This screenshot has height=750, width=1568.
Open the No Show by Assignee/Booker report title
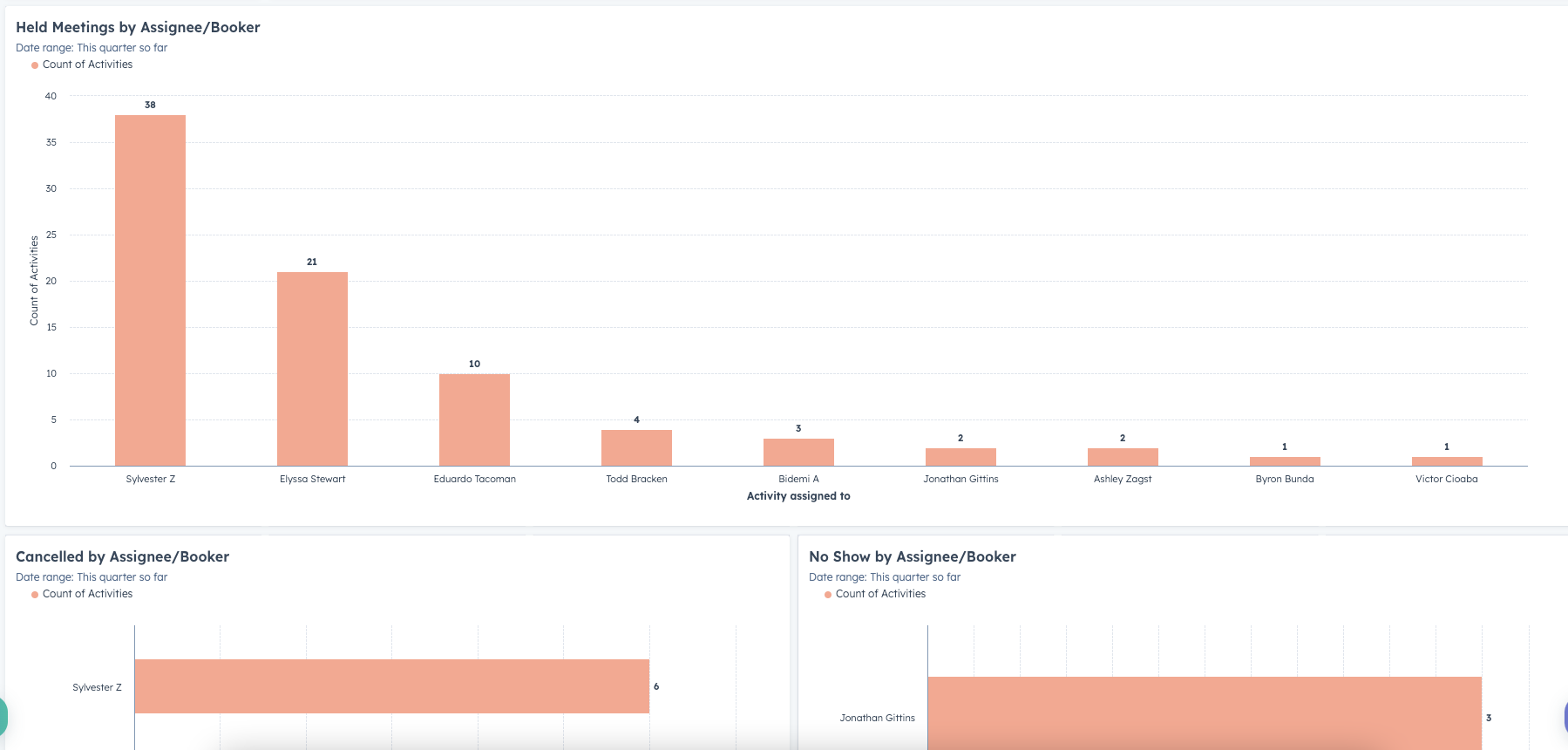912,556
